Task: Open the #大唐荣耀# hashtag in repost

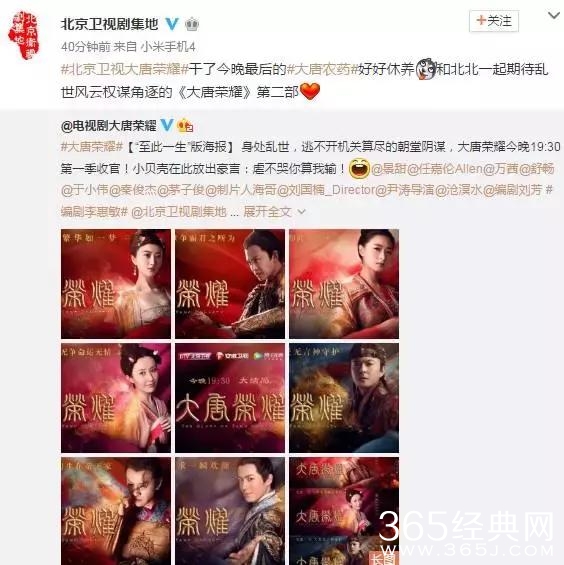Action: point(92,147)
